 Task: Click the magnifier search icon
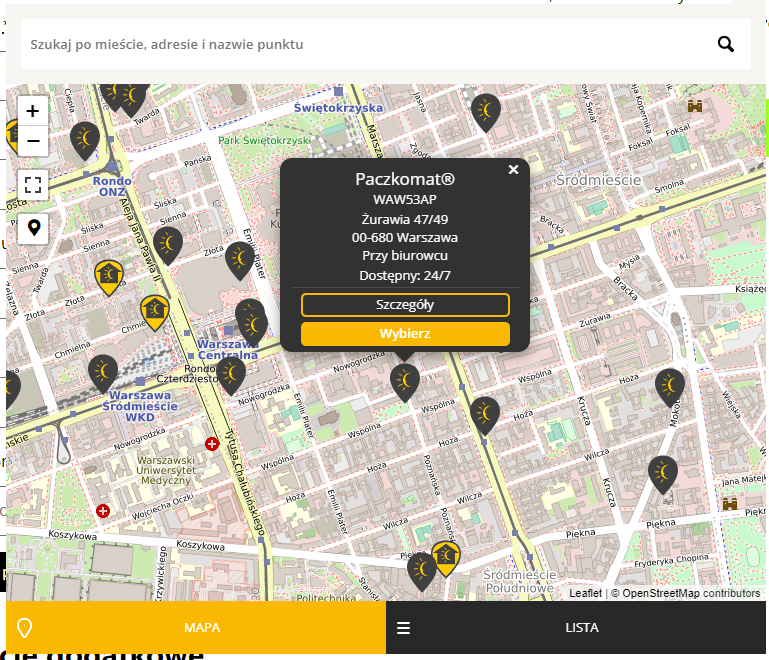725,44
